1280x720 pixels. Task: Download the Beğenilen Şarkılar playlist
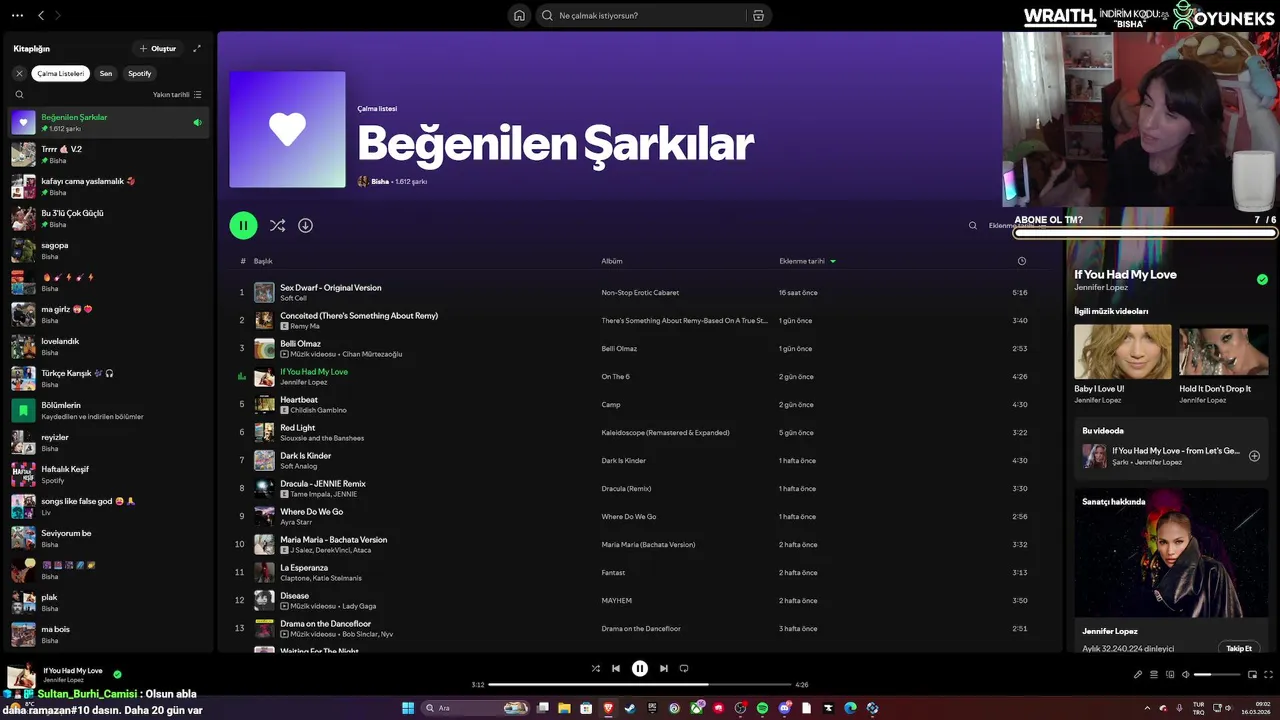[x=305, y=225]
